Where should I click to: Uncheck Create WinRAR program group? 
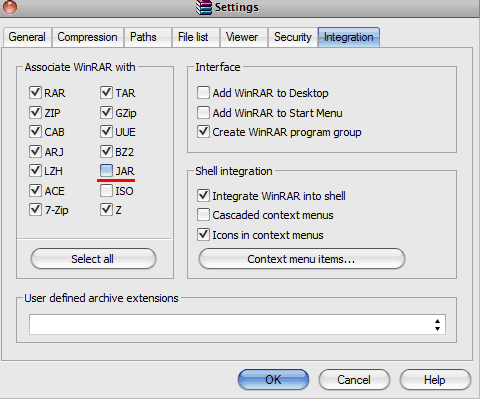[203, 132]
